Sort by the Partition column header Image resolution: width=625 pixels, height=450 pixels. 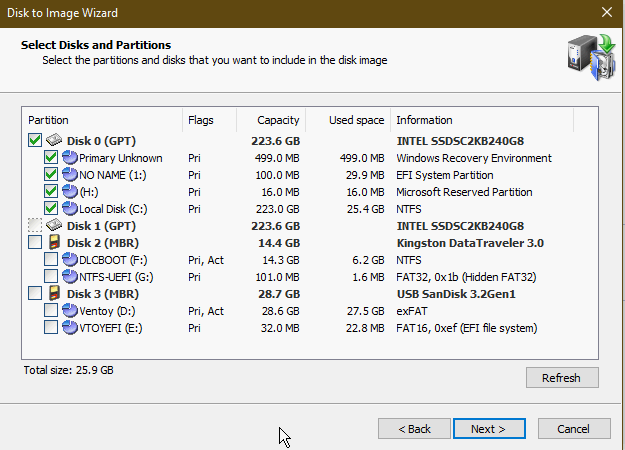pyautogui.click(x=102, y=120)
